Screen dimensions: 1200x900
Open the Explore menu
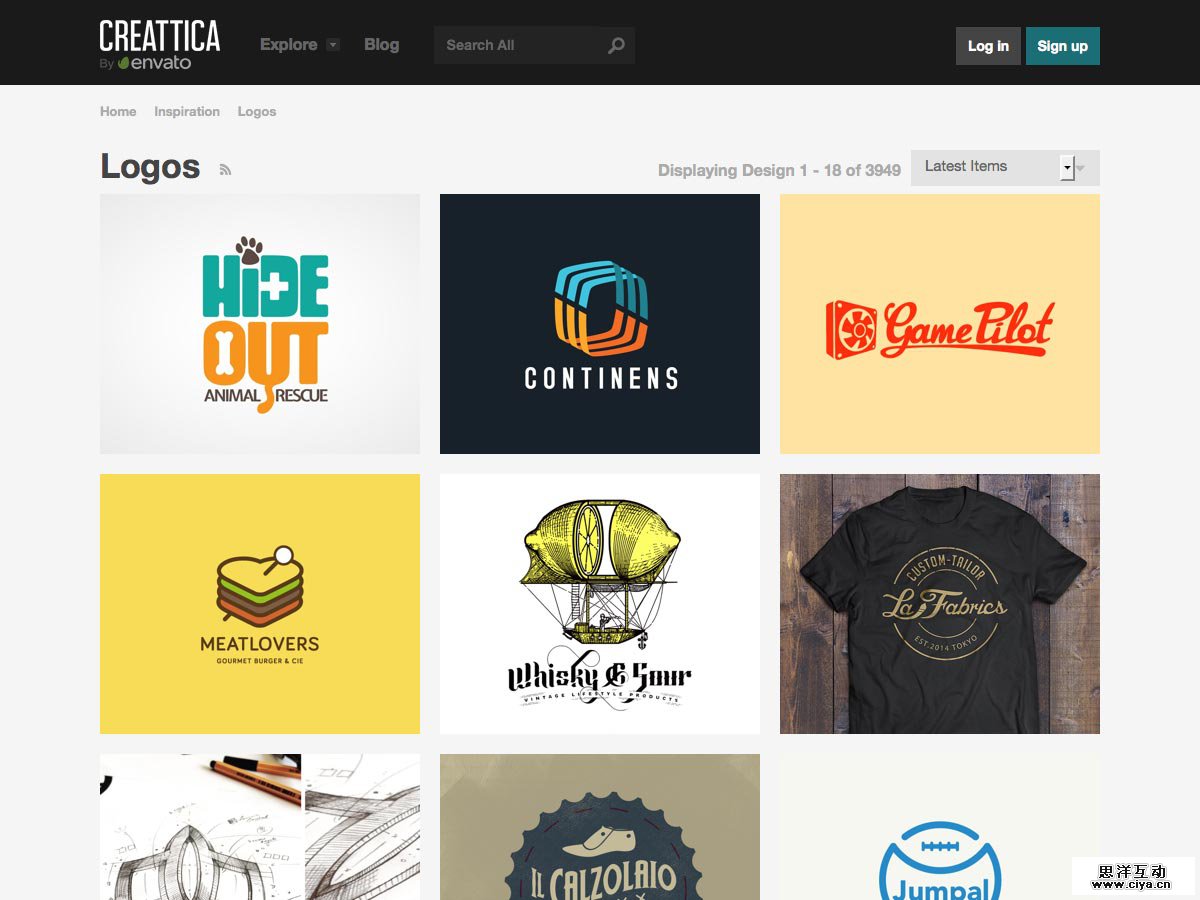287,45
